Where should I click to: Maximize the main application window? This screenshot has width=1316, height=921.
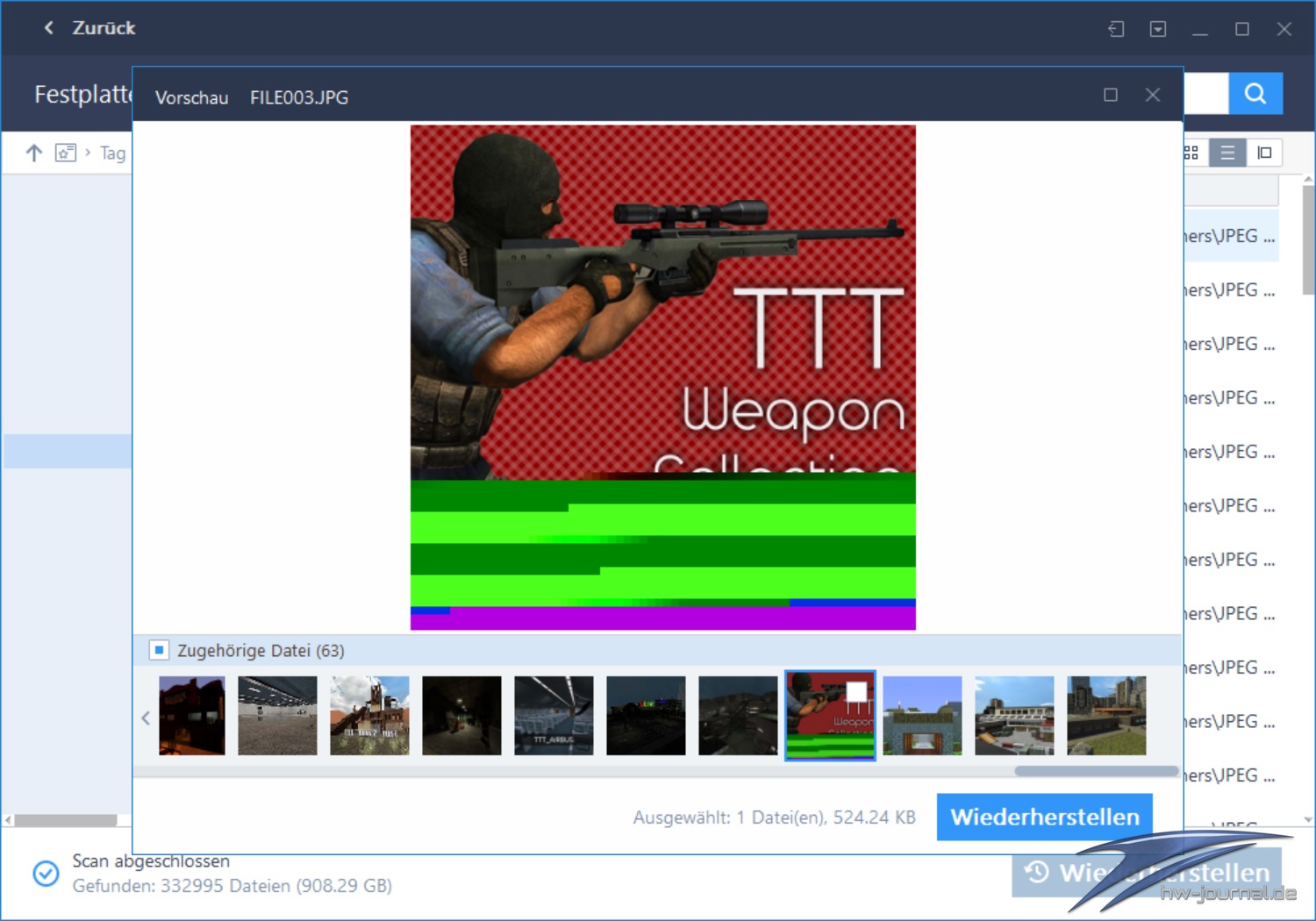[x=1242, y=29]
